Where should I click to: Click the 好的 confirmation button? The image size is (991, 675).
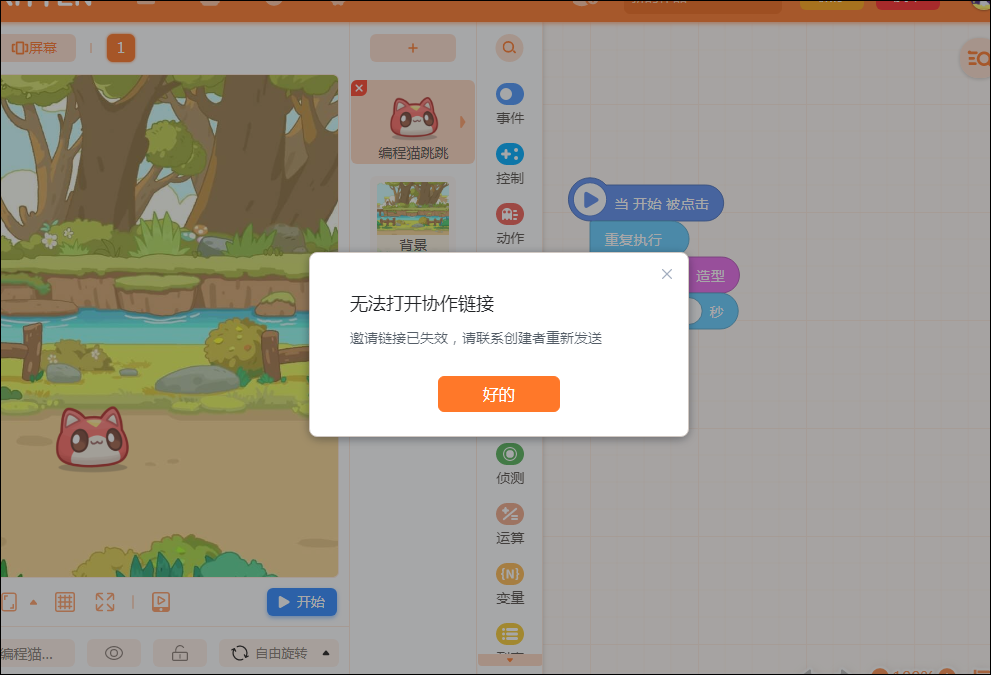[499, 394]
